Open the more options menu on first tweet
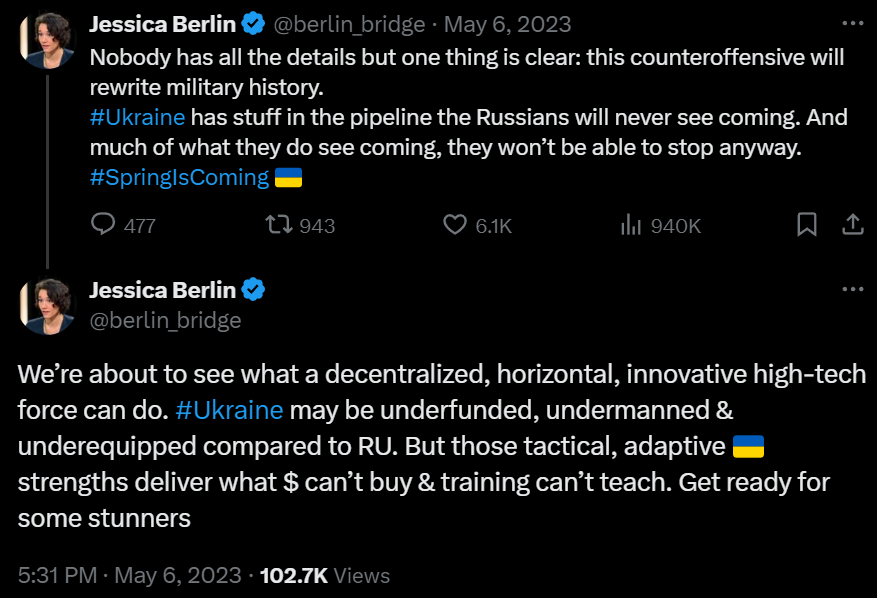This screenshot has width=877, height=598. click(852, 23)
